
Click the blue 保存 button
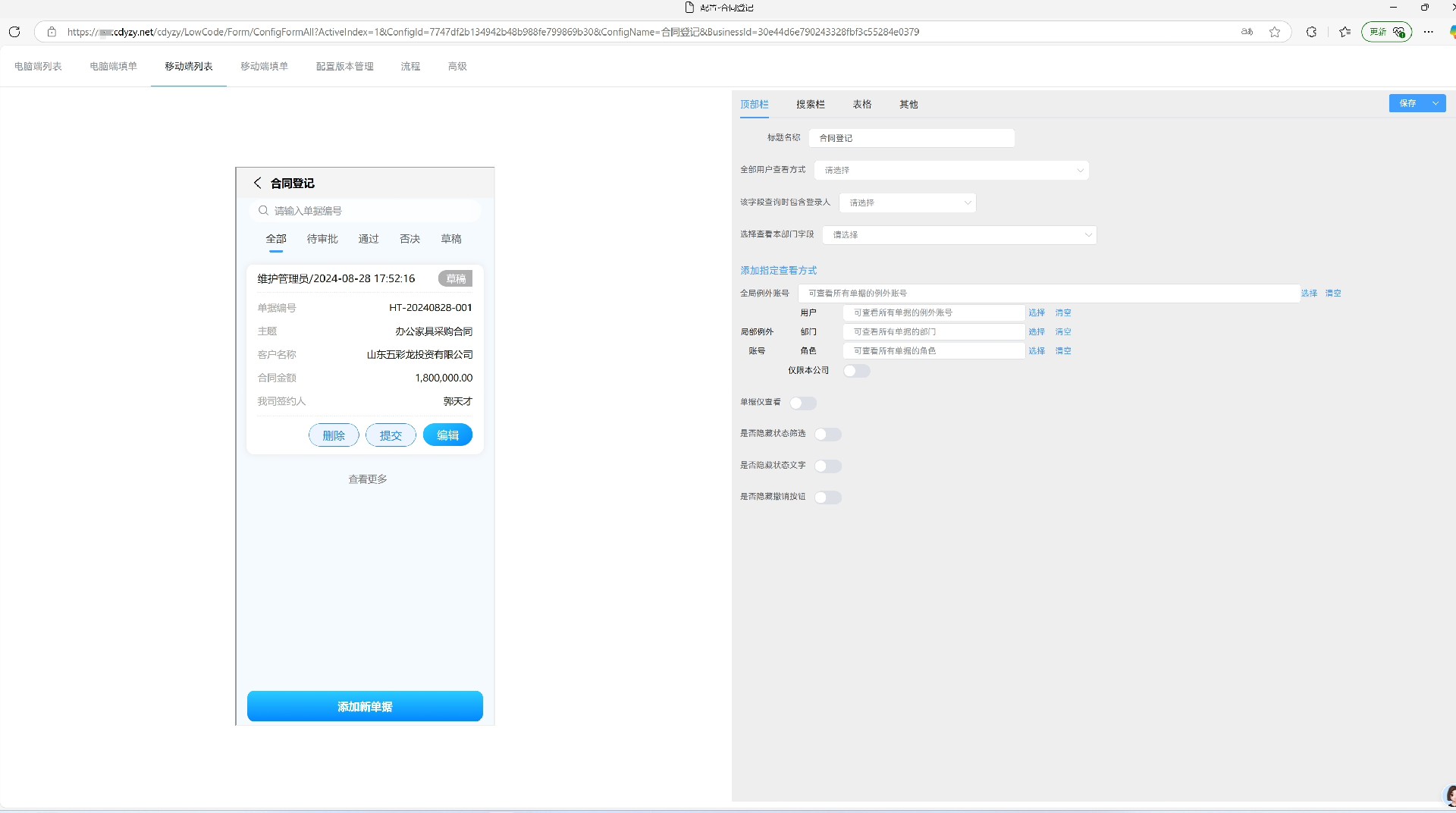1408,103
